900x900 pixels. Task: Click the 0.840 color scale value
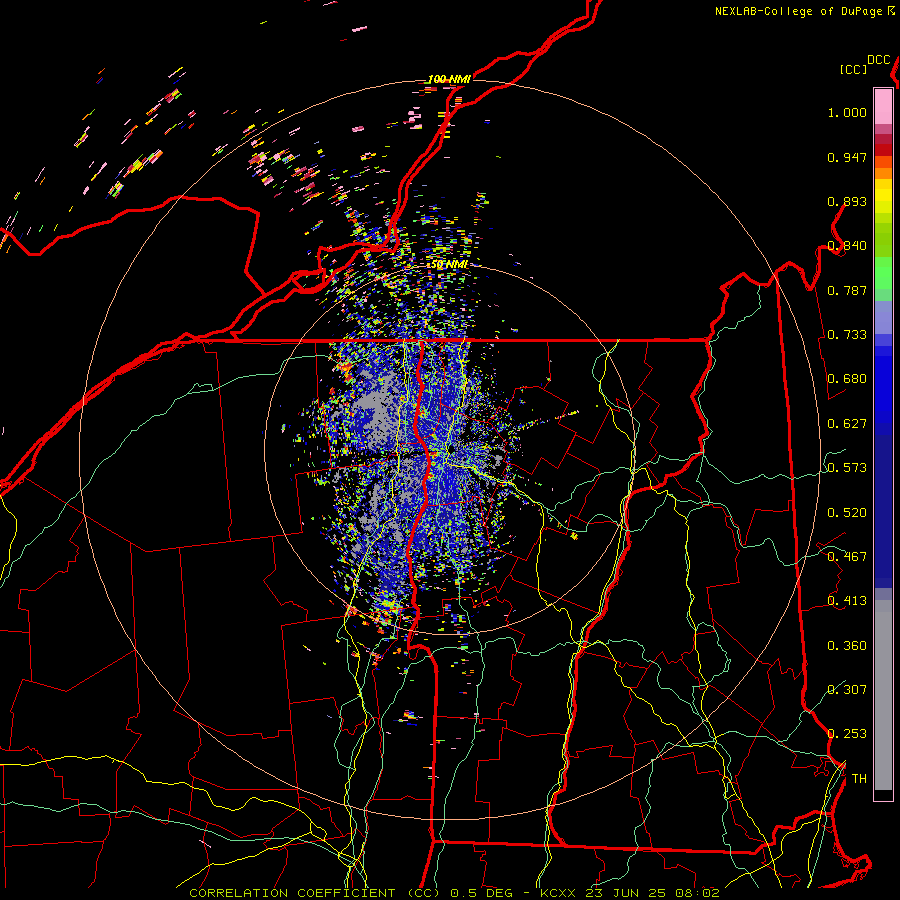click(x=847, y=246)
